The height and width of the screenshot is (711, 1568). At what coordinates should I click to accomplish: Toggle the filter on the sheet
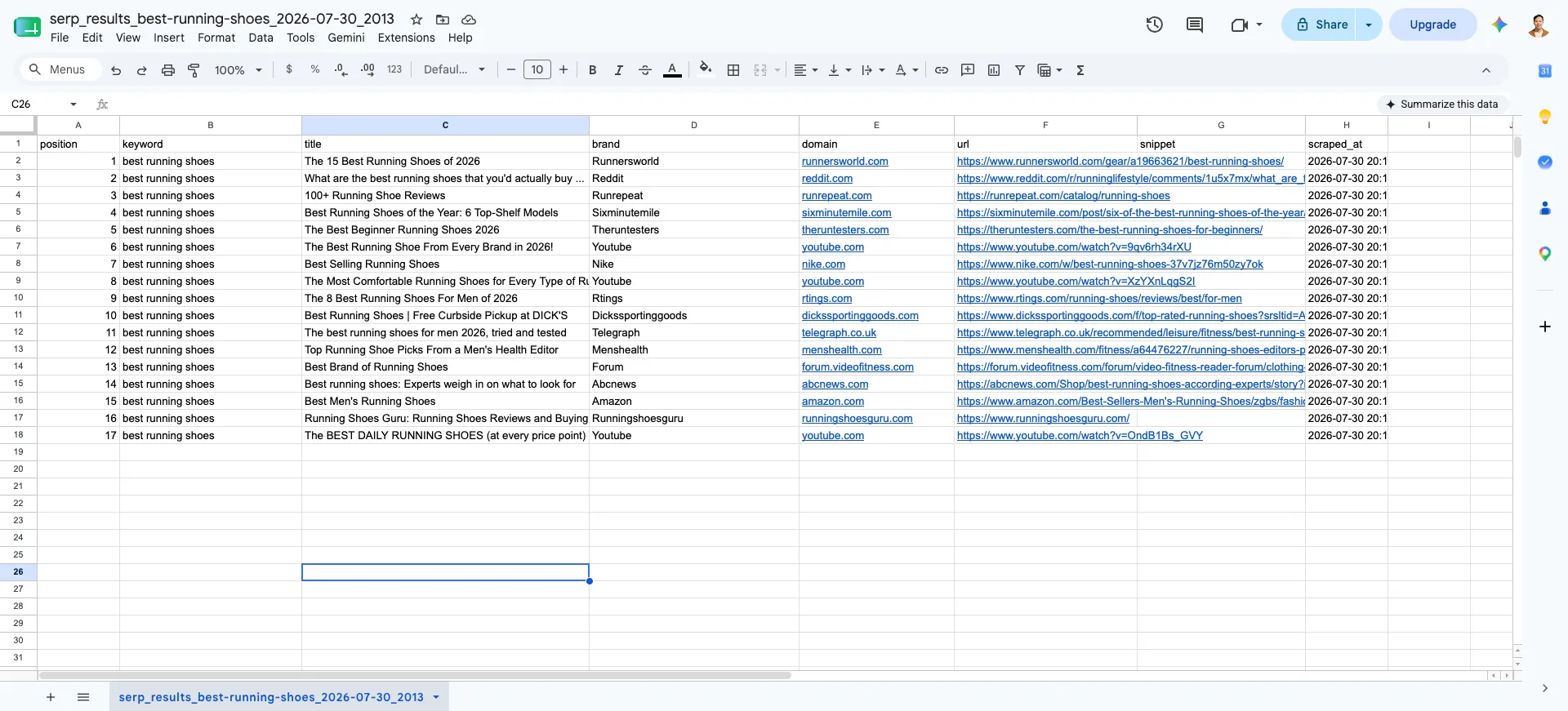[x=1020, y=70]
